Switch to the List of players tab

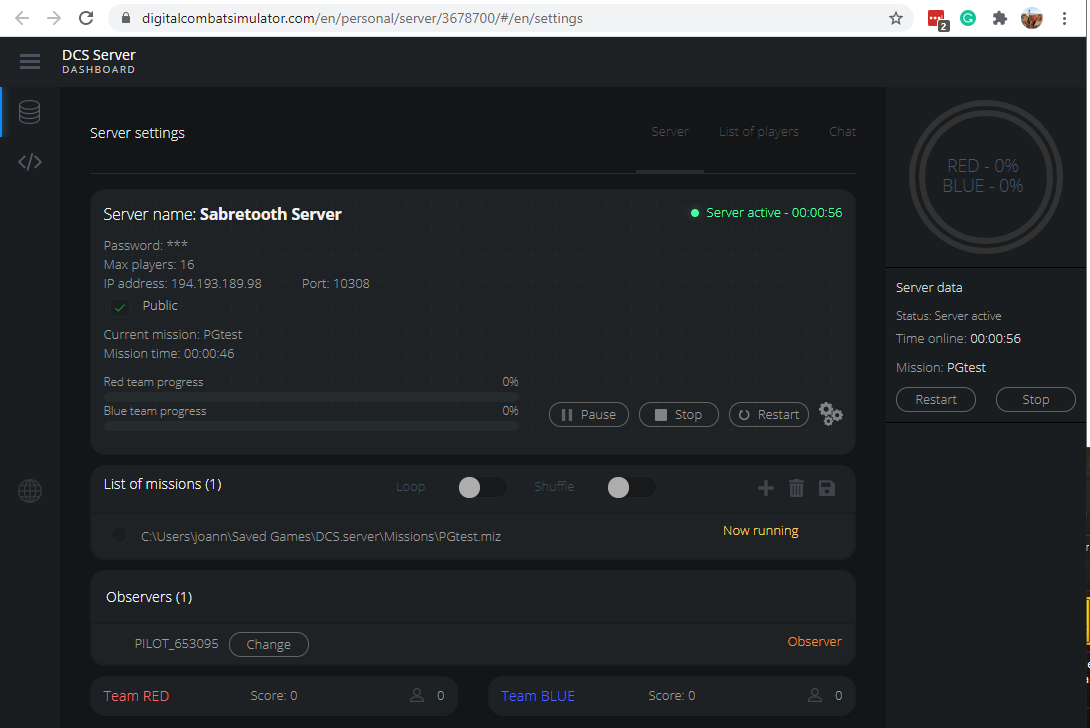coord(758,131)
